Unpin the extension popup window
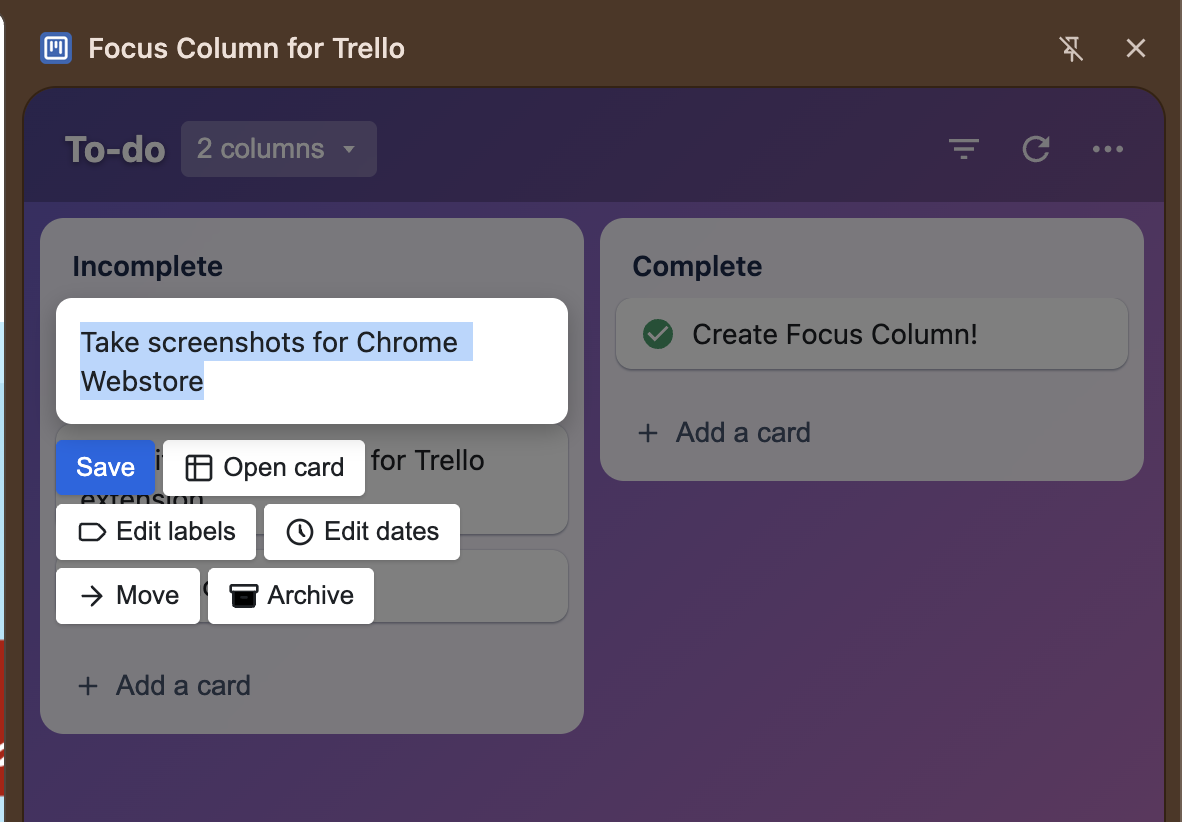This screenshot has height=822, width=1182. pos(1072,48)
